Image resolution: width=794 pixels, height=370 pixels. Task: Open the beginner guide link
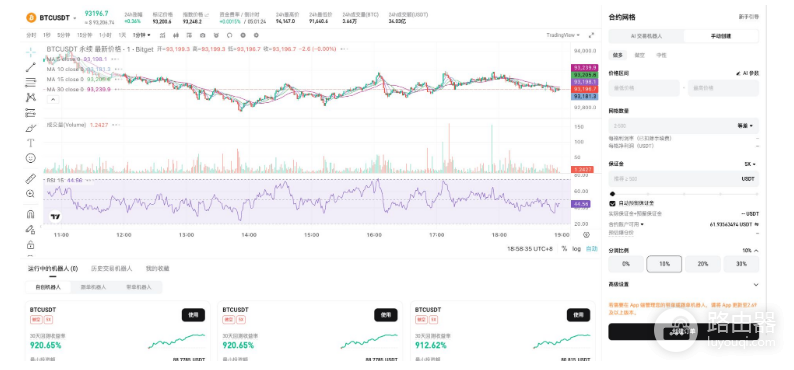pyautogui.click(x=748, y=17)
